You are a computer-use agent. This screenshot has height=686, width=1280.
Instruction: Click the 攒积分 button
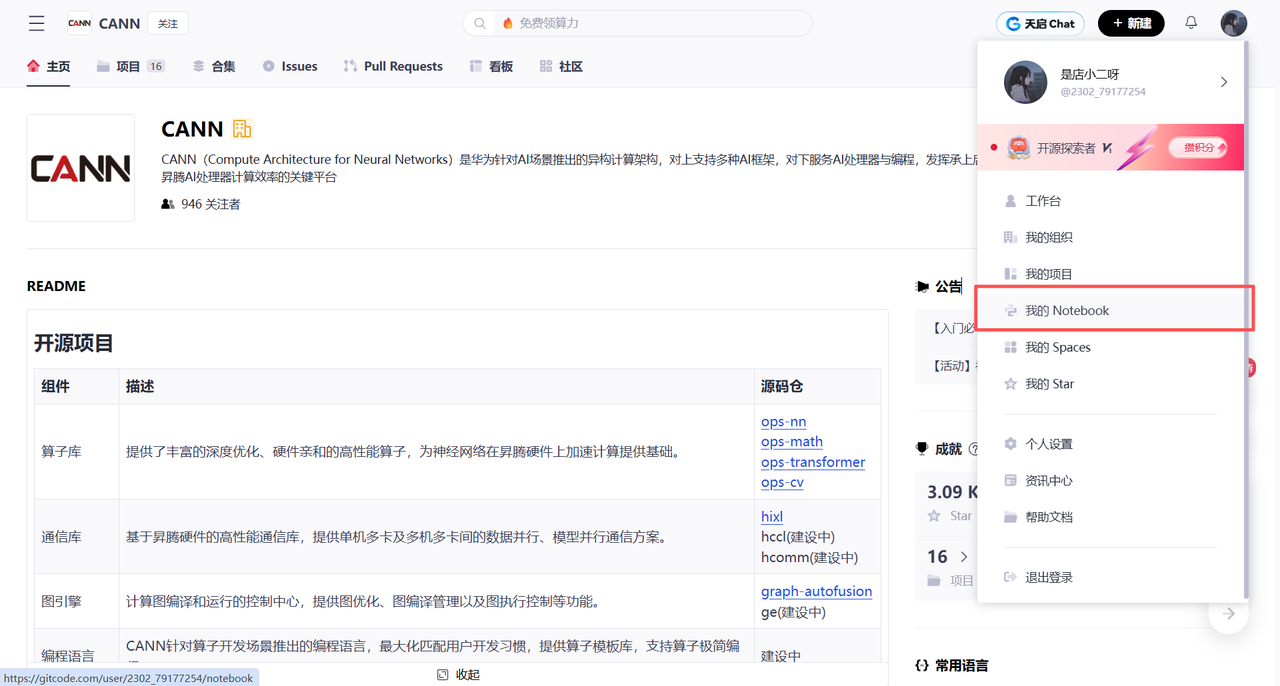pyautogui.click(x=1198, y=148)
